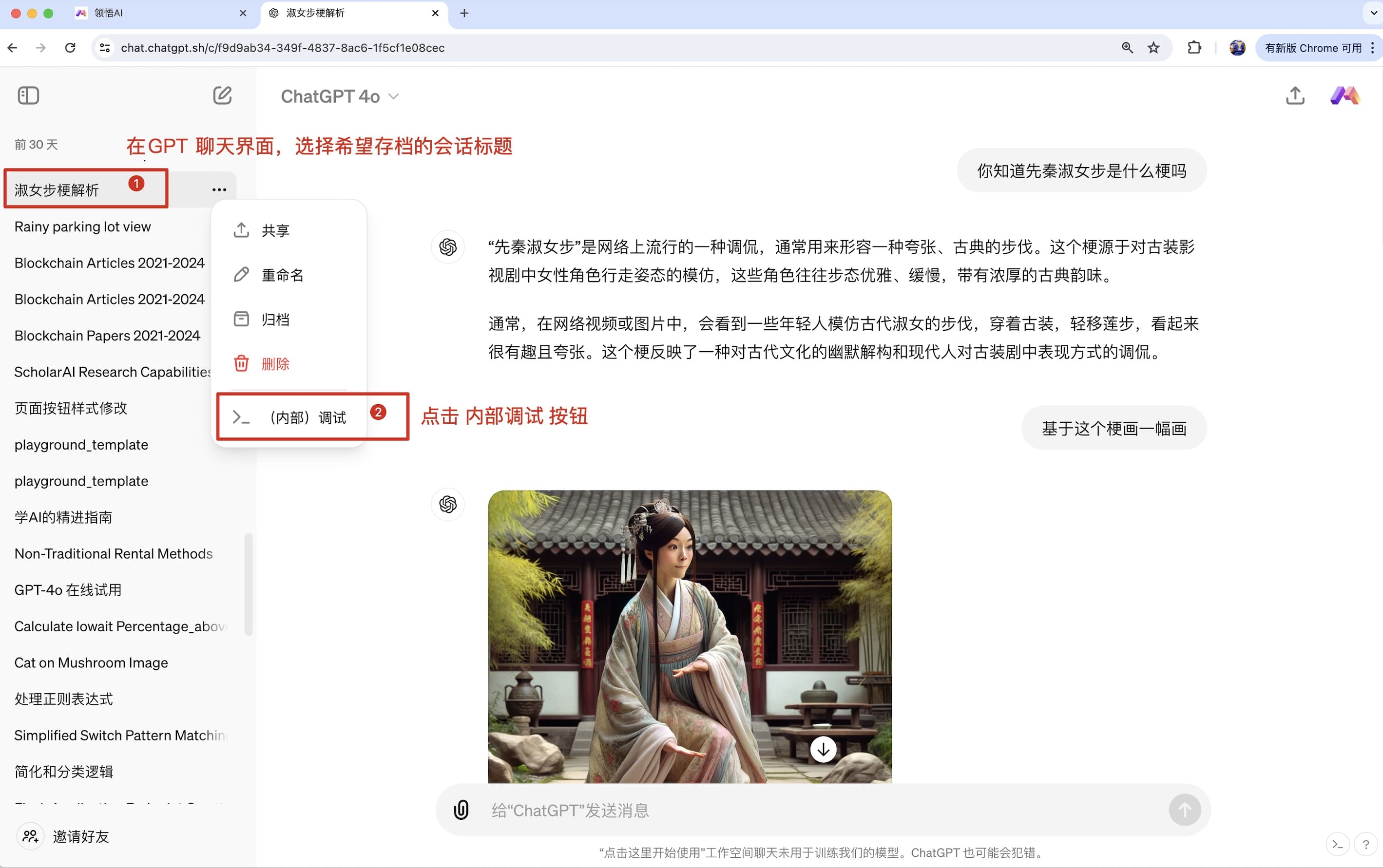Click the paperclip attach file icon

click(461, 810)
